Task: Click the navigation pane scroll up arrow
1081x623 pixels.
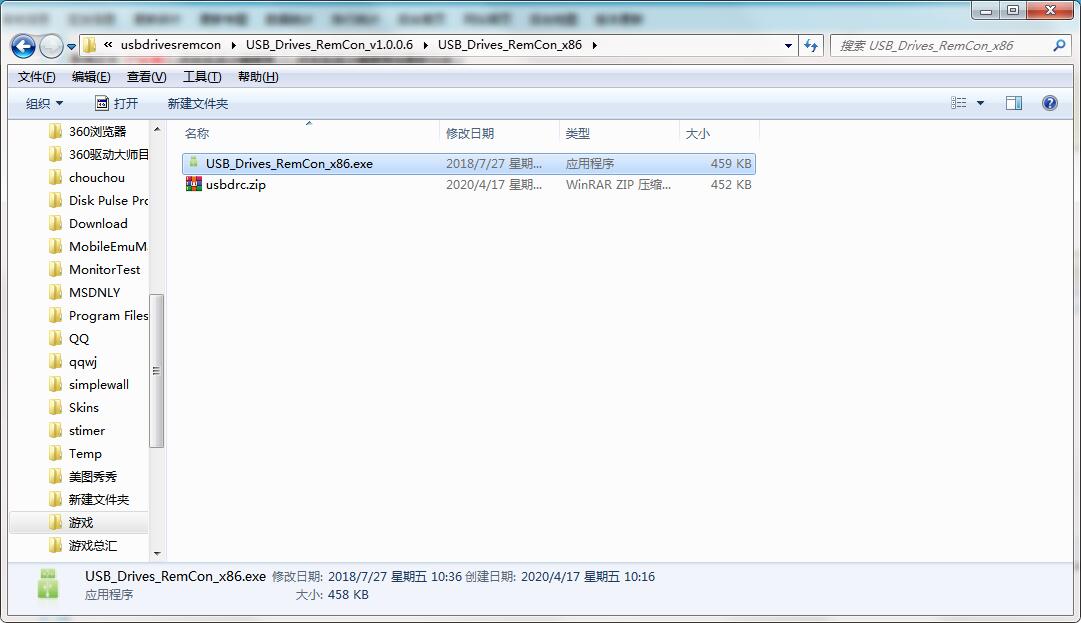Action: click(156, 130)
